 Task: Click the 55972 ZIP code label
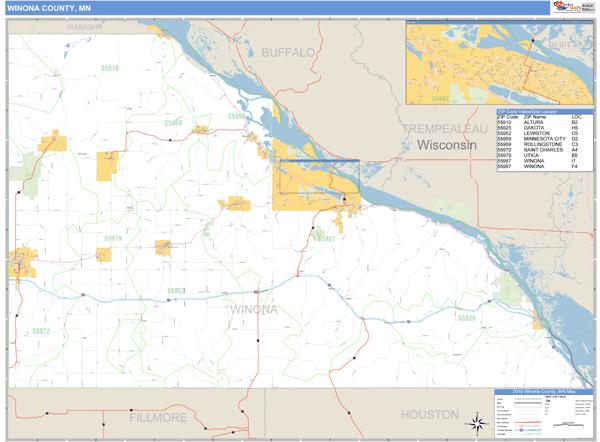tap(42, 330)
